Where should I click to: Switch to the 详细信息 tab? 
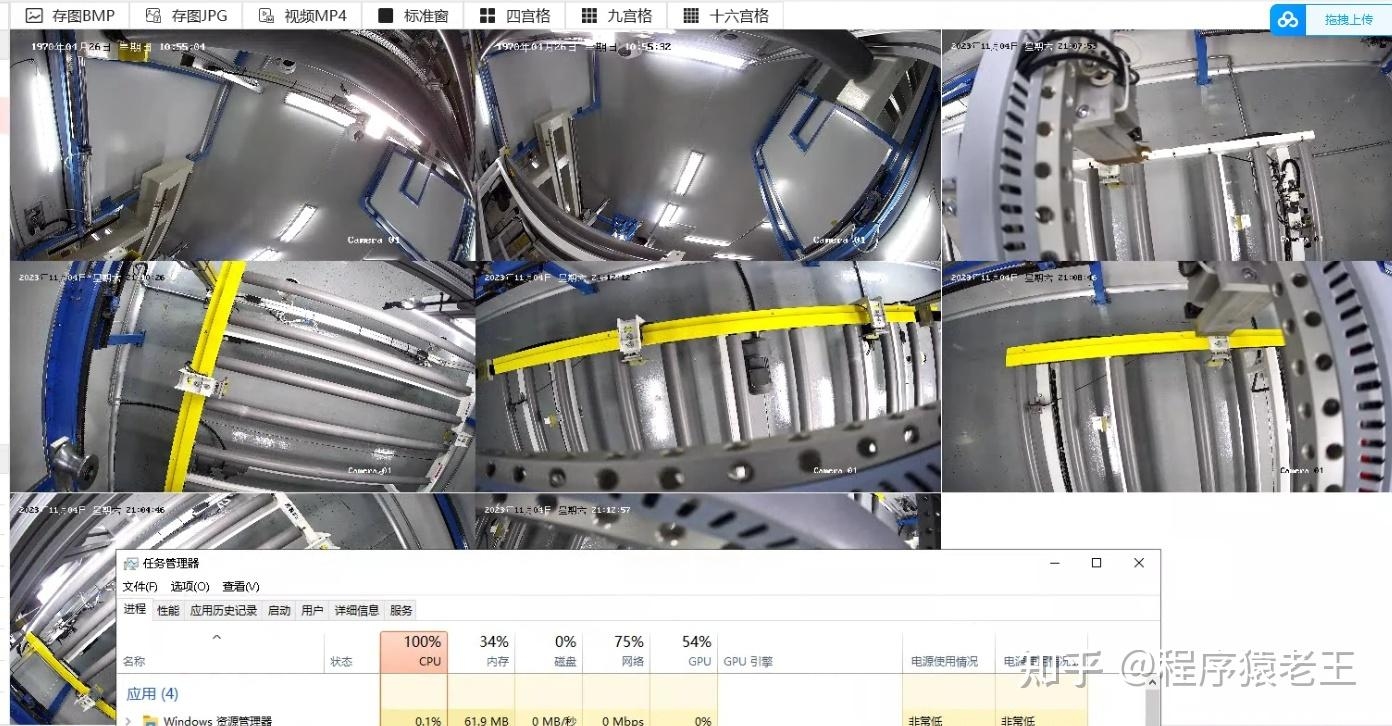356,610
